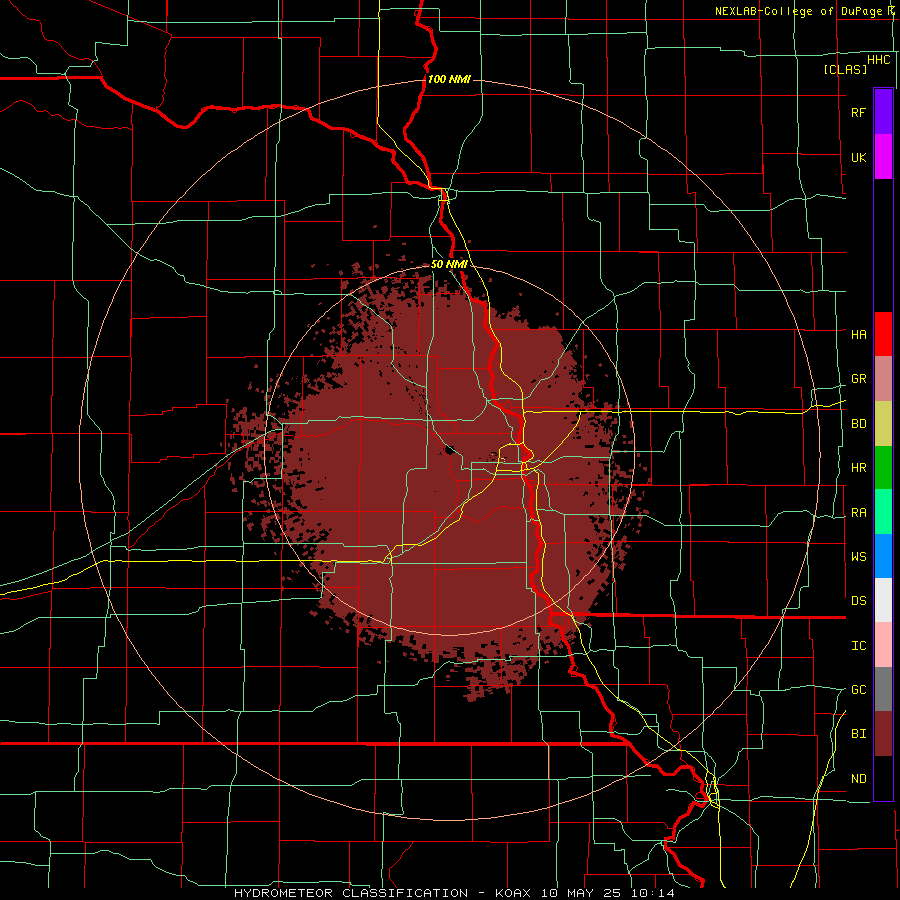Click the IC legend label
Viewport: 900px width, 900px height.
[x=858, y=646]
